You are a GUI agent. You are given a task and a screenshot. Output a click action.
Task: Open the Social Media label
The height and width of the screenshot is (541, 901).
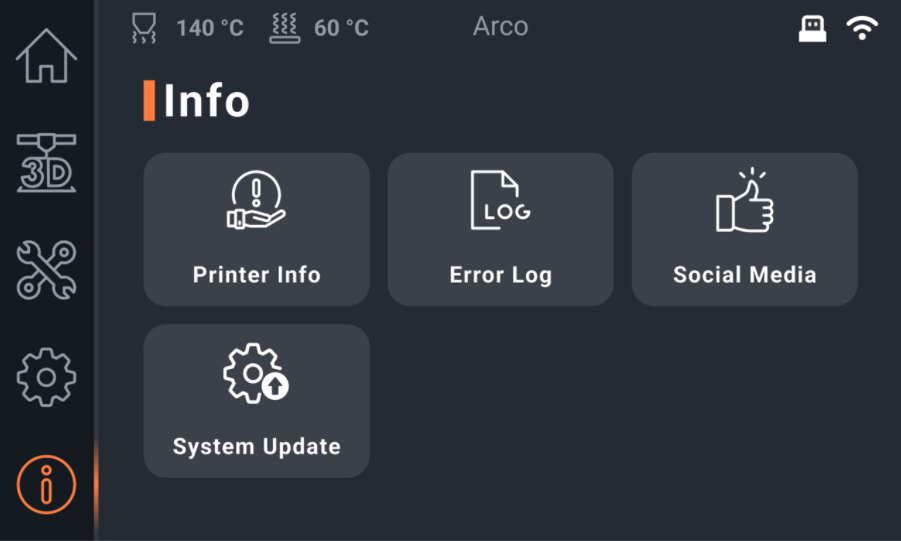[x=744, y=275]
